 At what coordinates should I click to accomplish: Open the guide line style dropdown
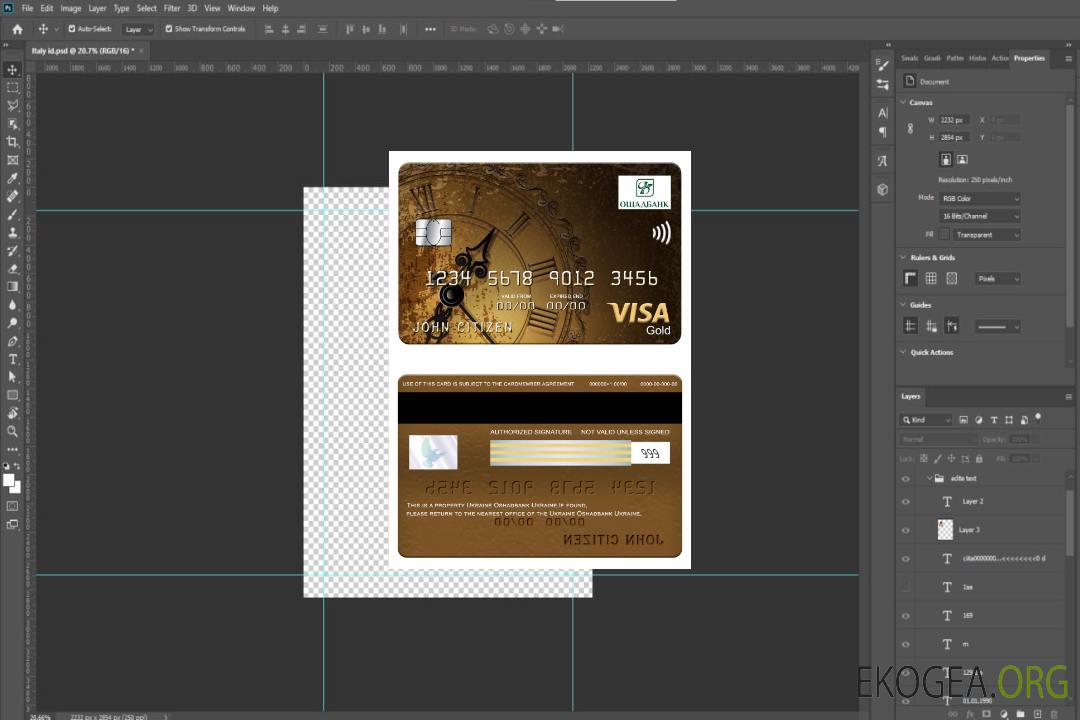[997, 327]
